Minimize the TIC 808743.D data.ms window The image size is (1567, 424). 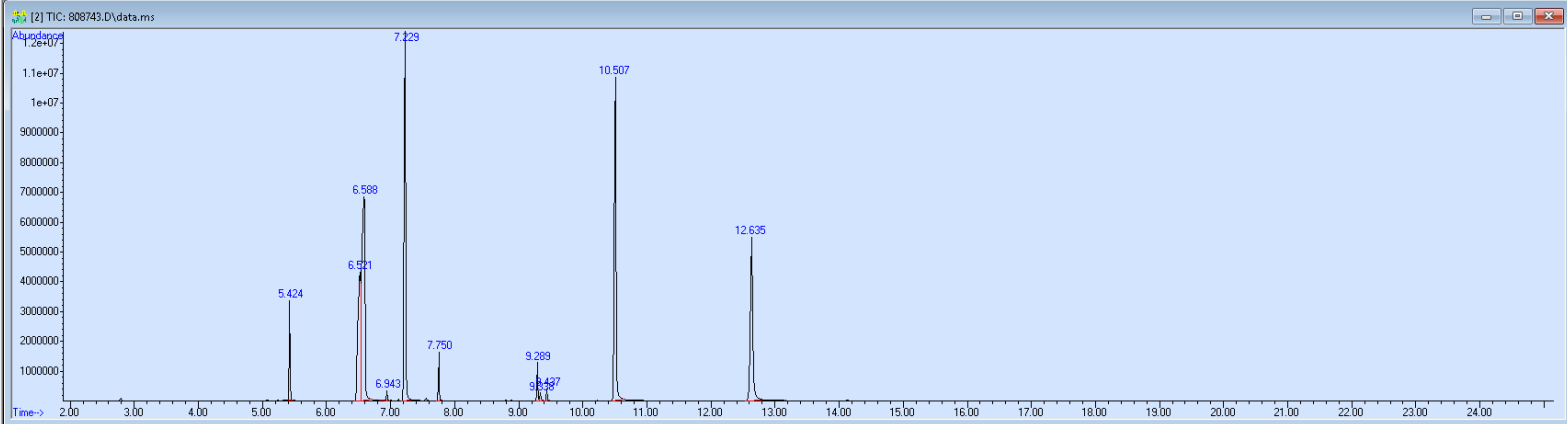[1488, 16]
